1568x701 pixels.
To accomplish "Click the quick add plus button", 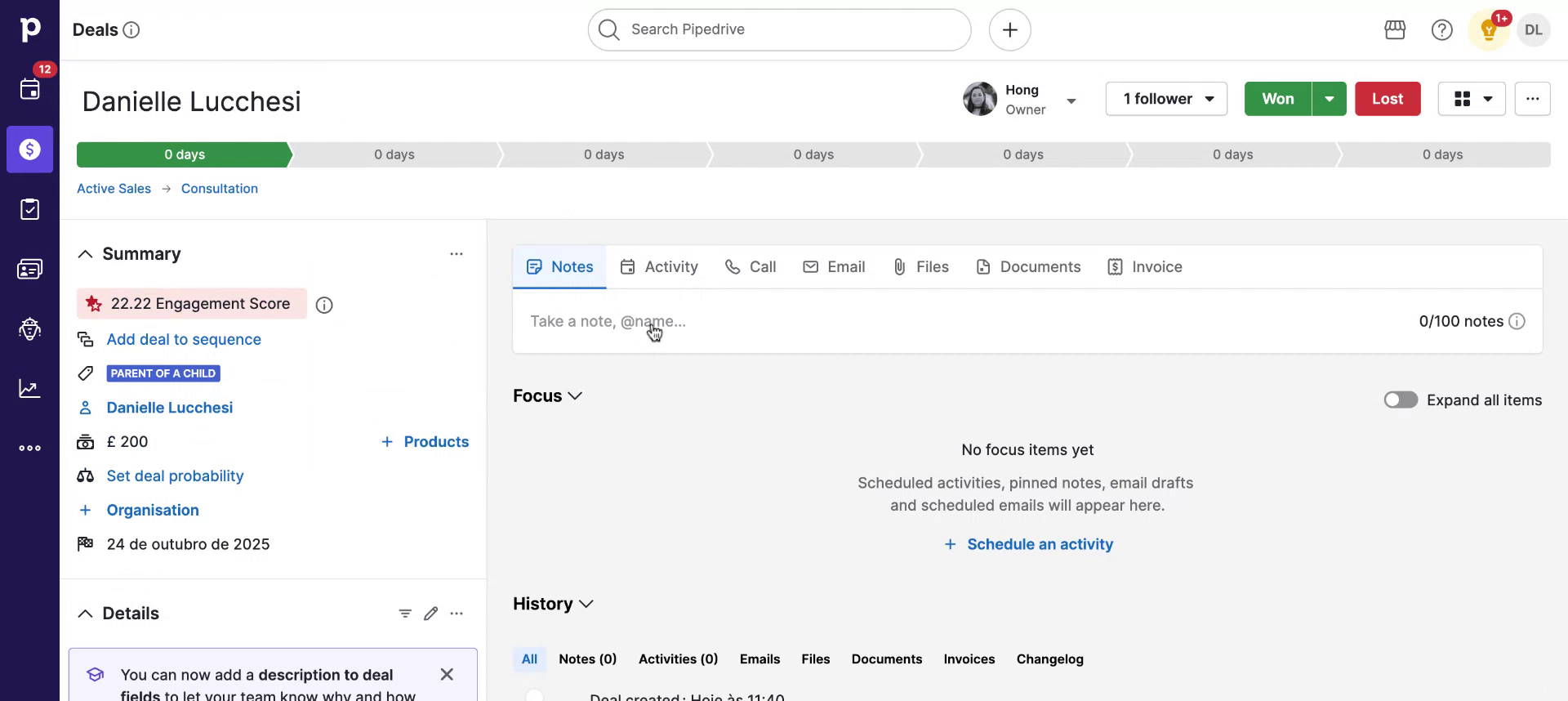I will click(1009, 29).
